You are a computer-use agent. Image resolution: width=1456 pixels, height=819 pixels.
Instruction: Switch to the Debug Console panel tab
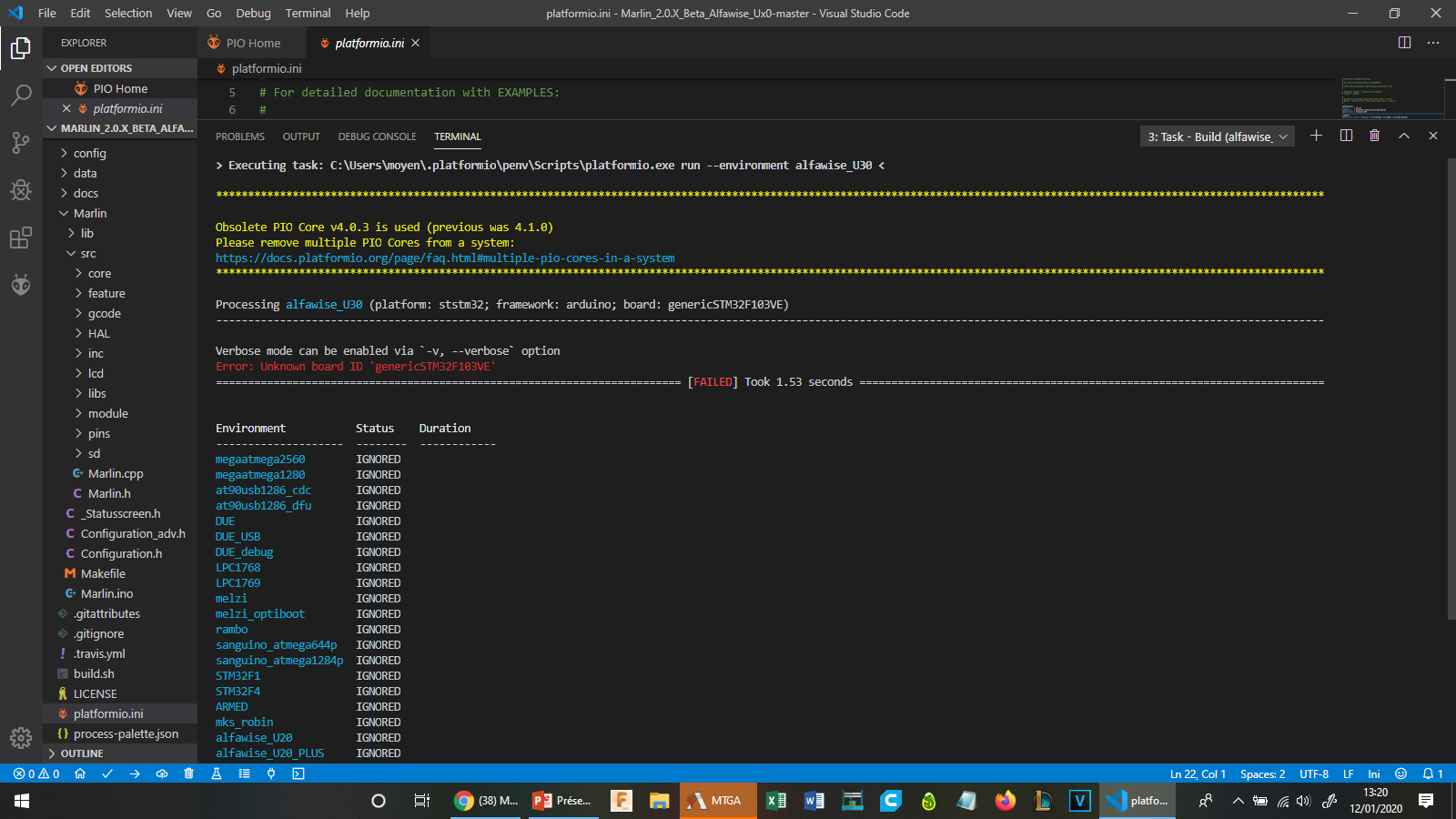point(377,136)
